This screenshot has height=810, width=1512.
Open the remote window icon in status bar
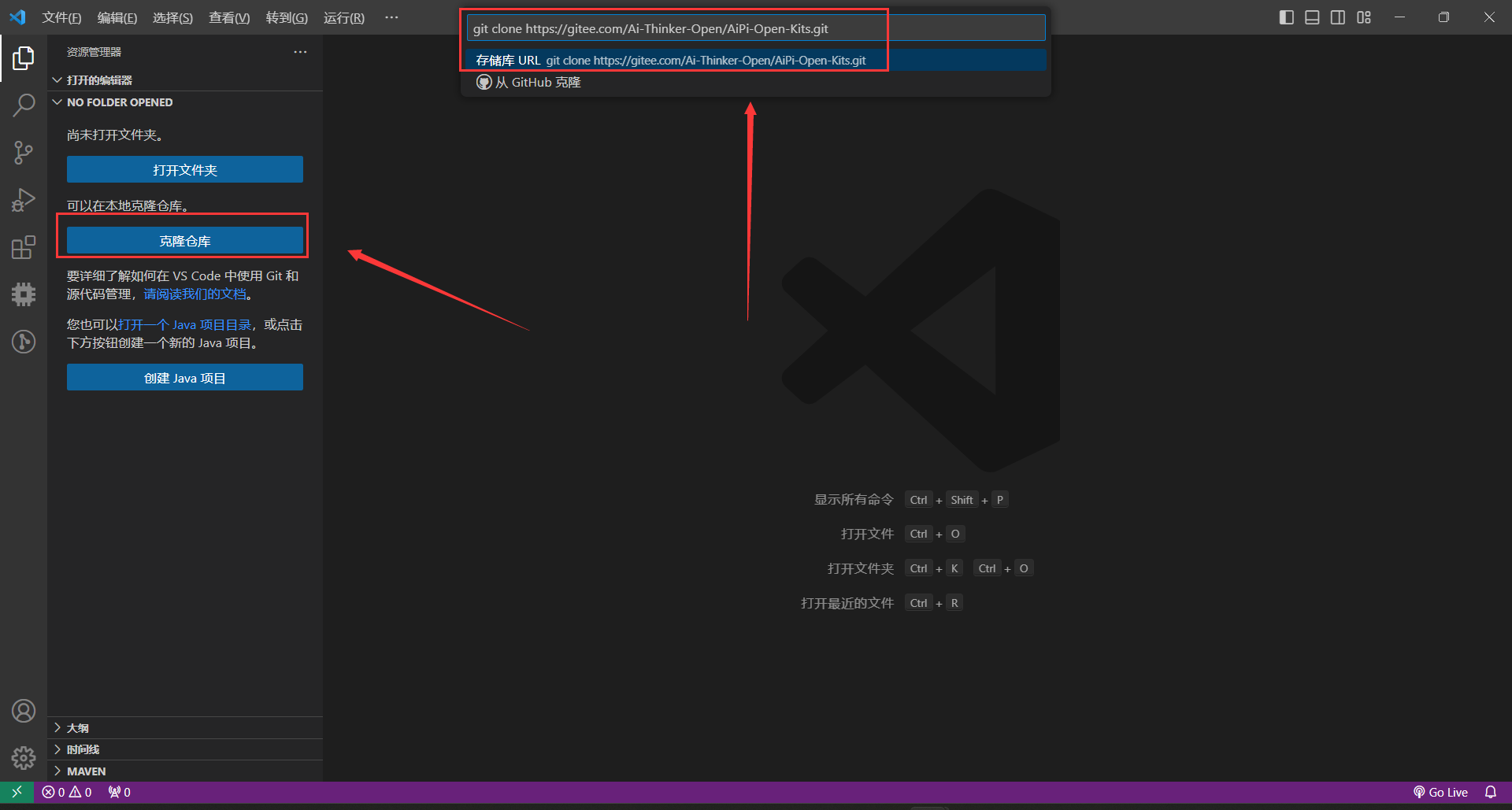click(x=17, y=792)
